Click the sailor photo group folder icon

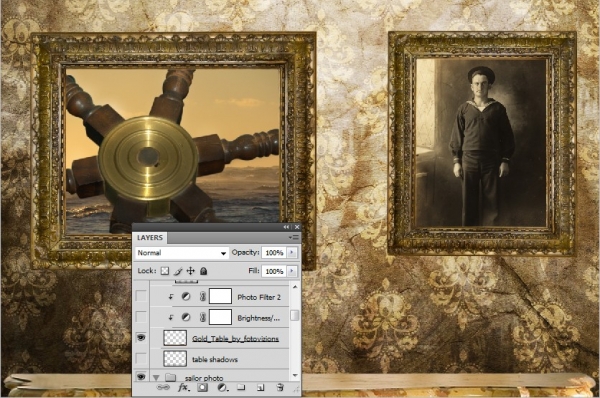coord(170,378)
